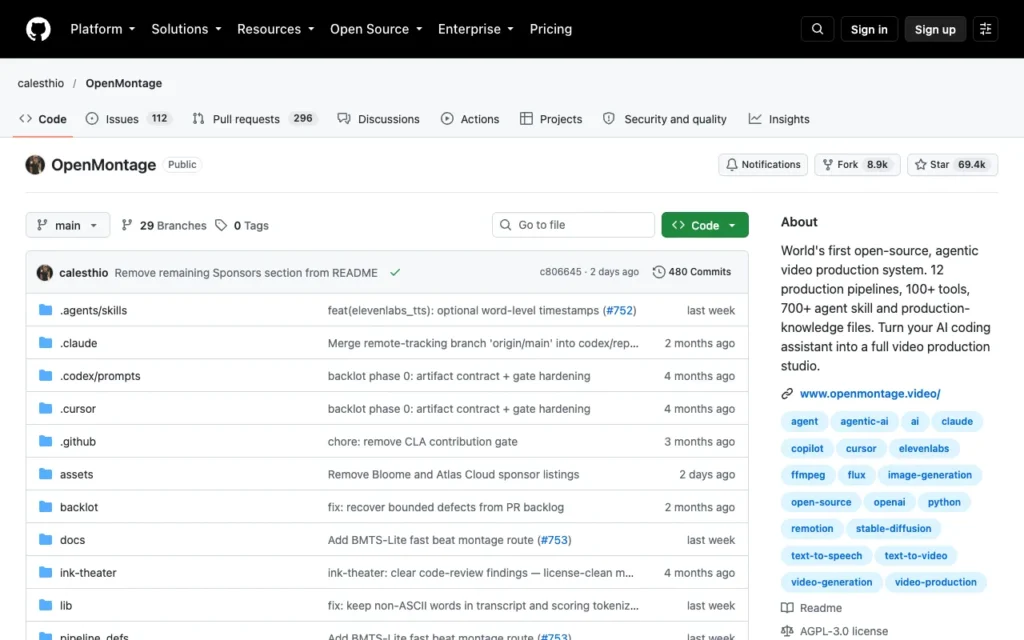
Task: Click the scales icon beside AGPL-3.0 license
Action: tap(788, 632)
